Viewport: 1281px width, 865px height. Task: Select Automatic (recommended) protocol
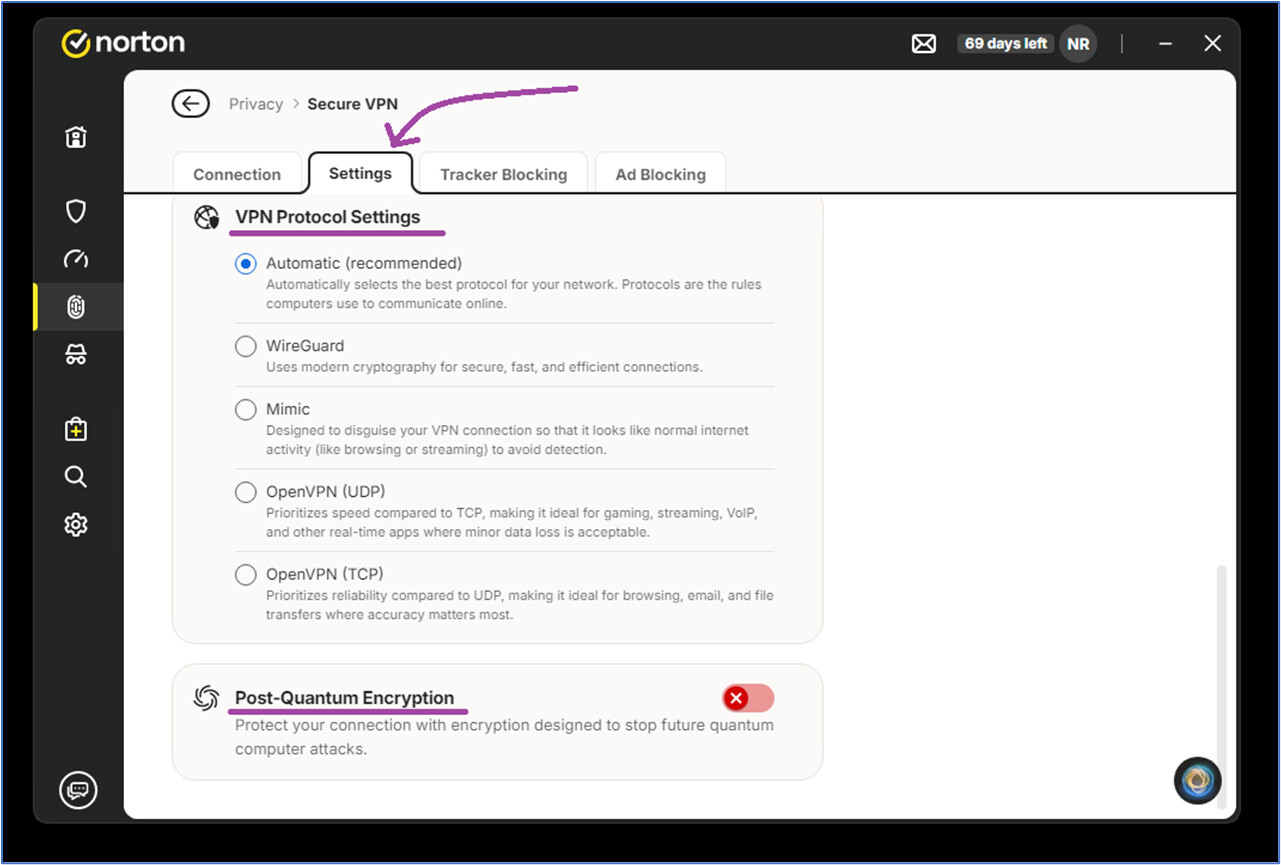click(x=246, y=264)
